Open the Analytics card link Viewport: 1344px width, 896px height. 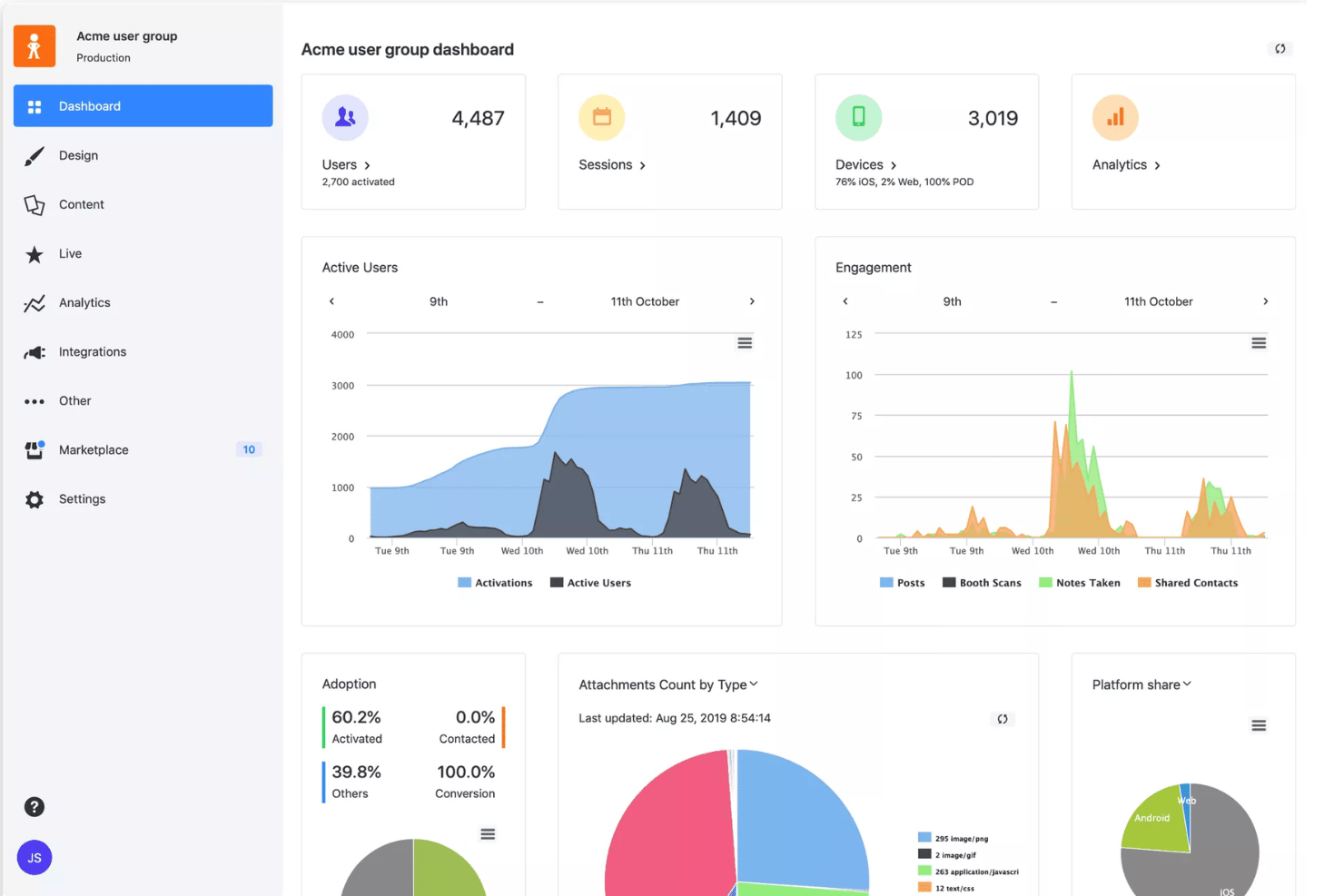(1126, 164)
